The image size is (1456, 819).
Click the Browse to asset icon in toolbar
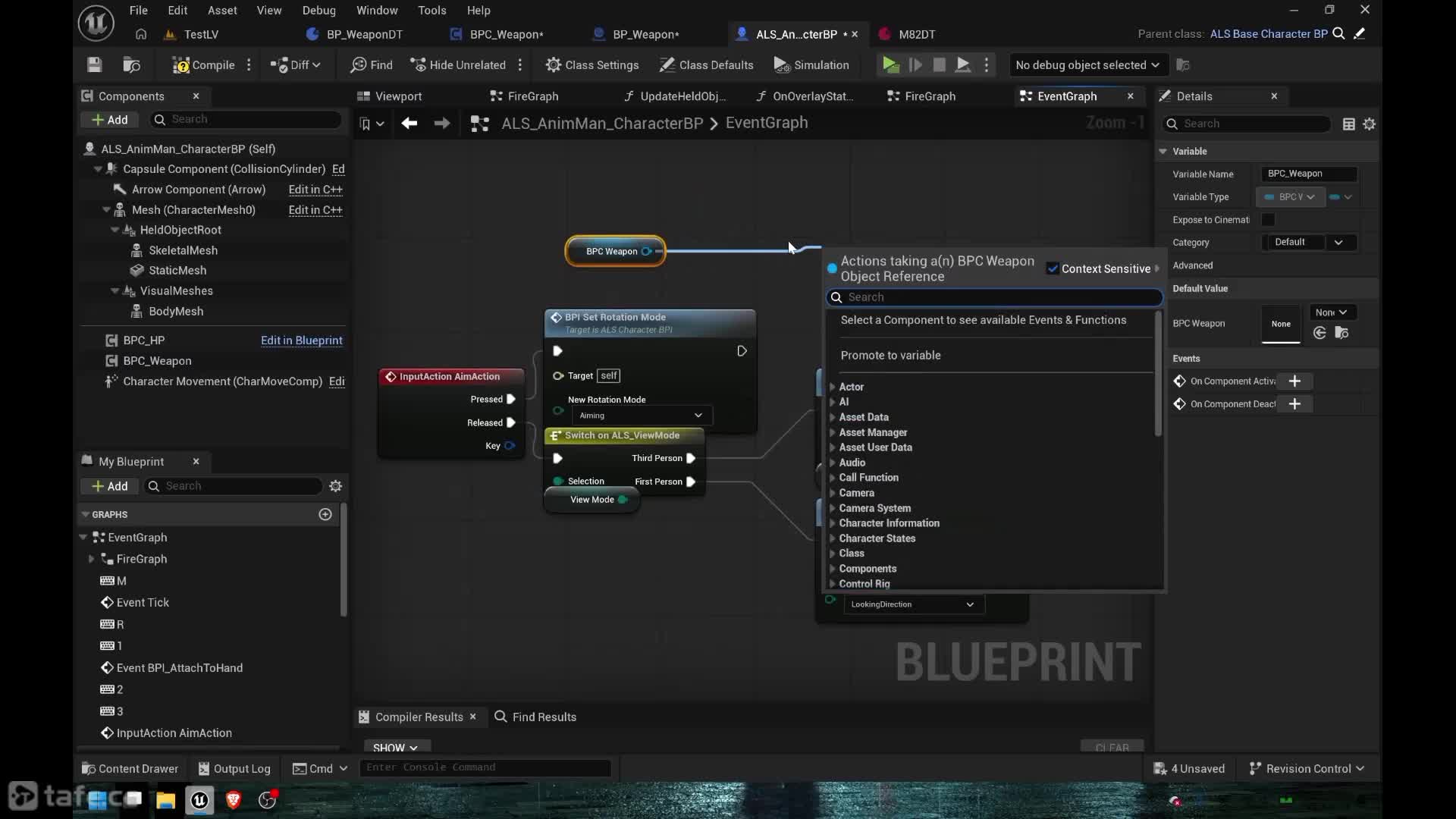pyautogui.click(x=131, y=65)
